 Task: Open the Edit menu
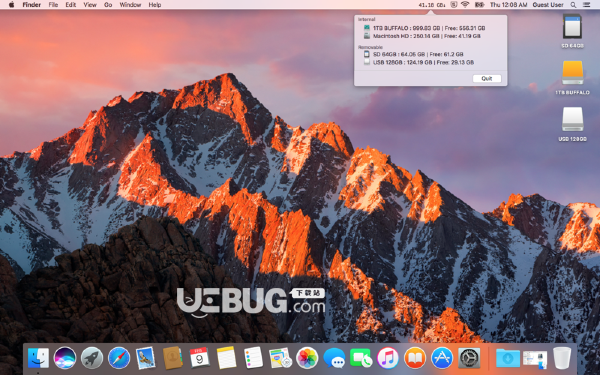70,5
